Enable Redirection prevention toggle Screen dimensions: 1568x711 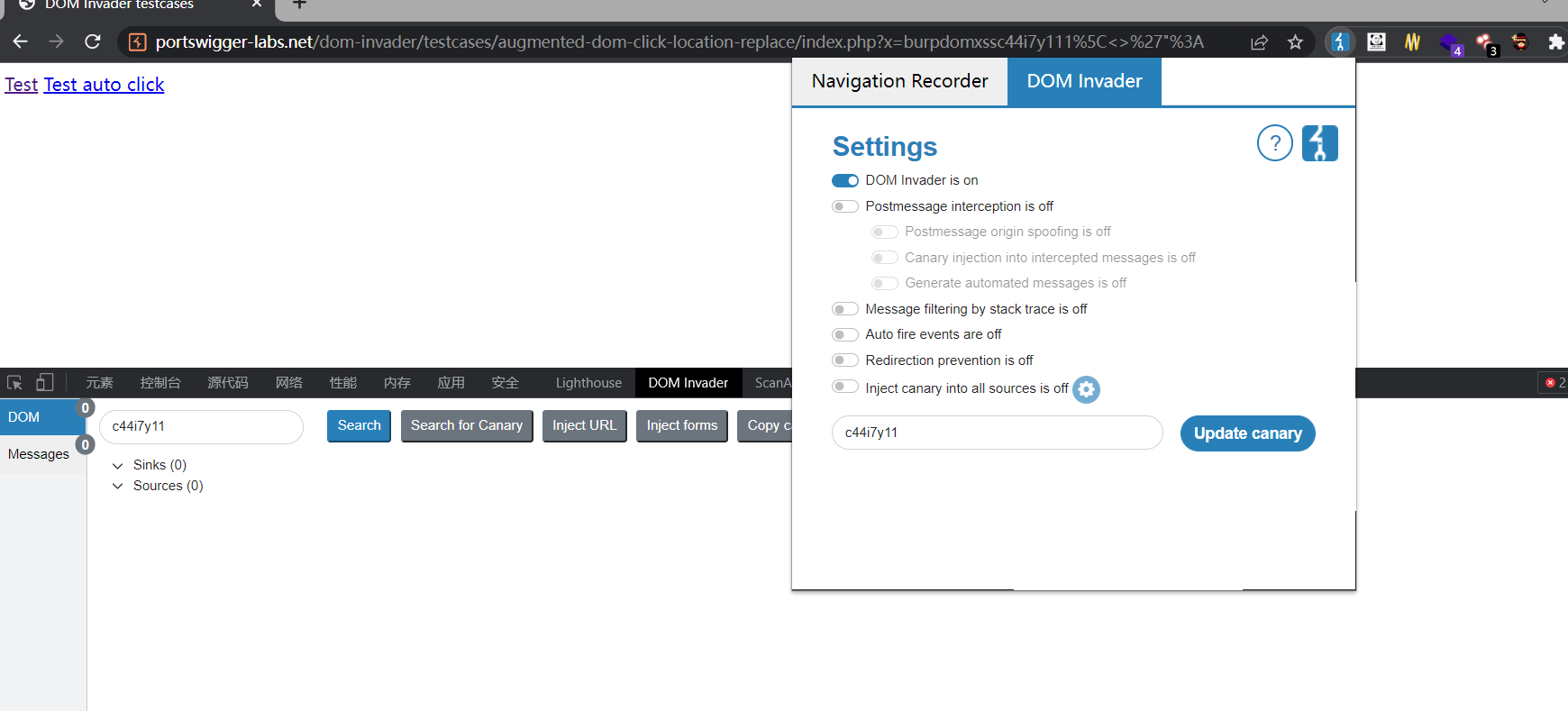(x=845, y=360)
